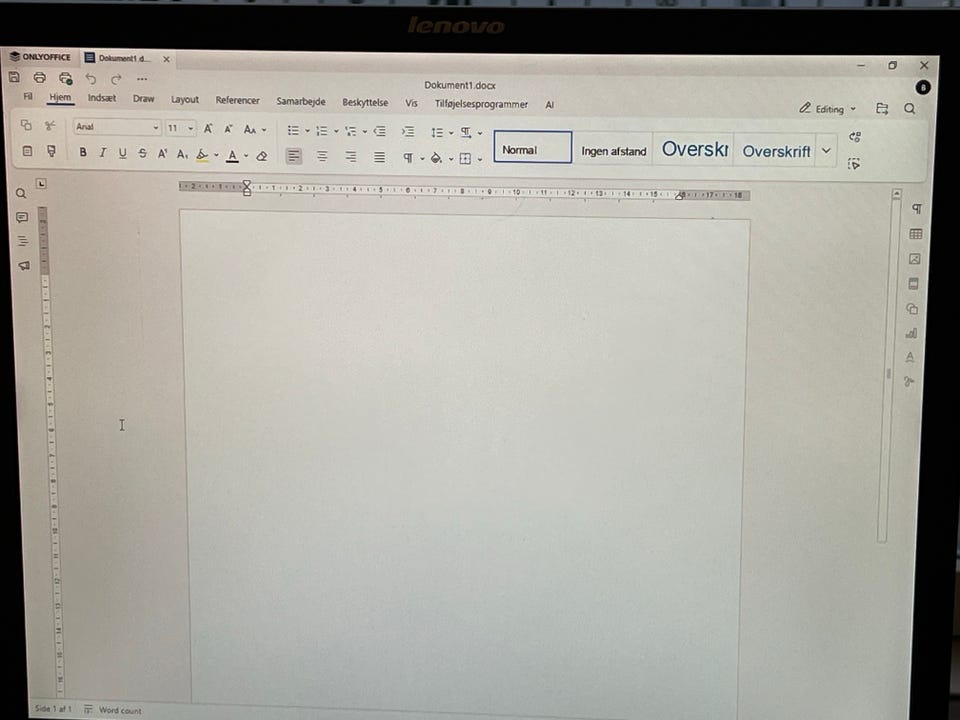Open the Editing mode dropdown
Screen dimensions: 960x720
(x=828, y=109)
